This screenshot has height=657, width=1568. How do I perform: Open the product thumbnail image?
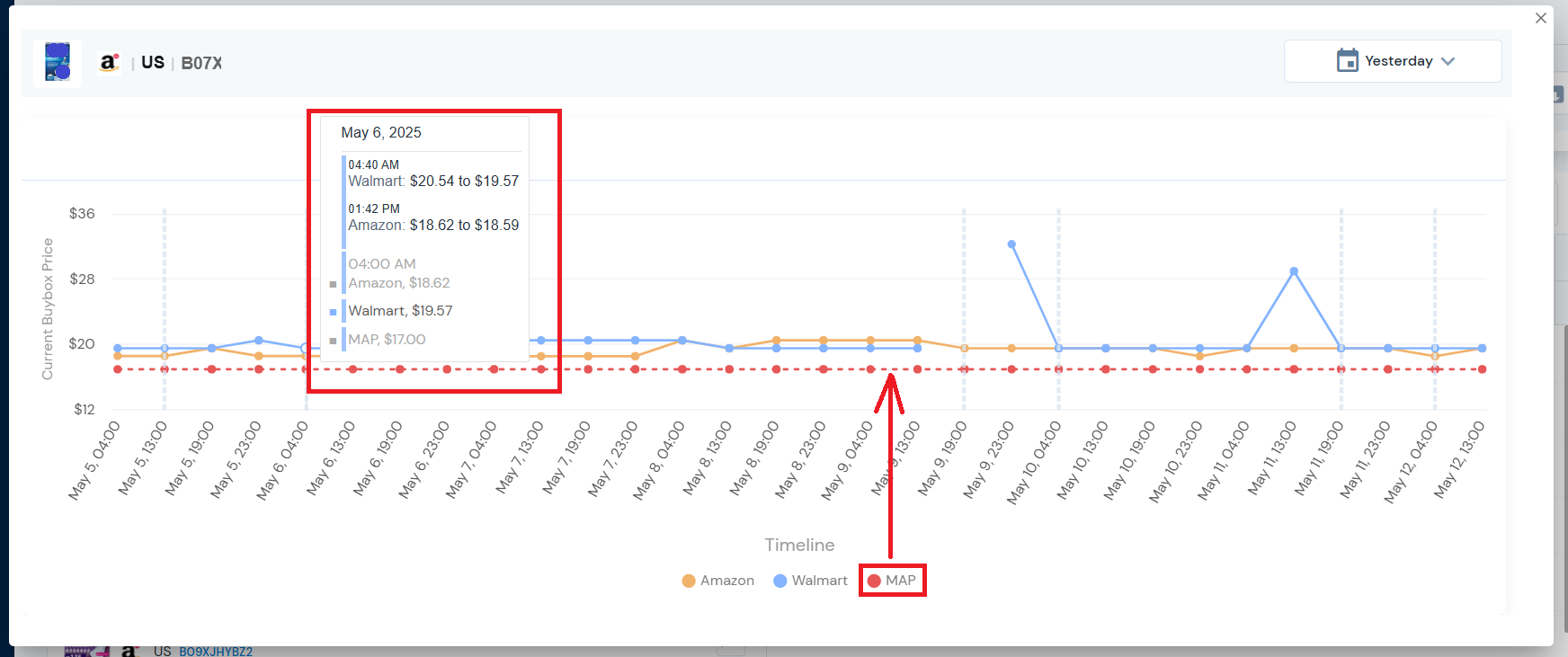(58, 62)
